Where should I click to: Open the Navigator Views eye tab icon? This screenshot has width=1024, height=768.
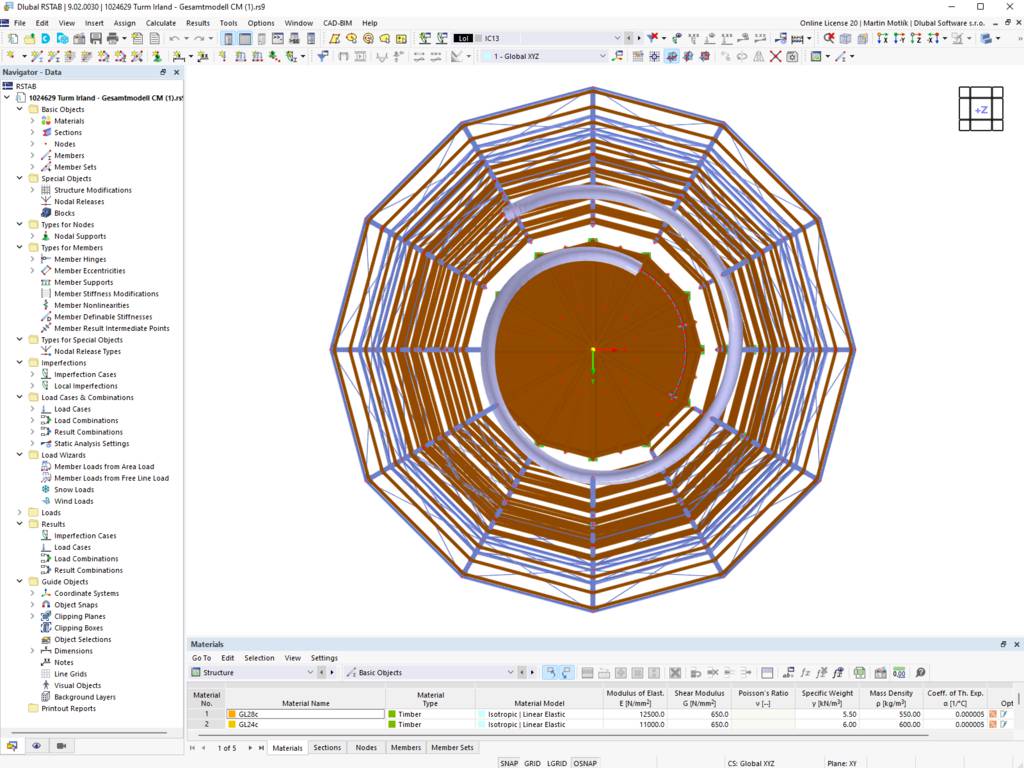click(x=37, y=745)
